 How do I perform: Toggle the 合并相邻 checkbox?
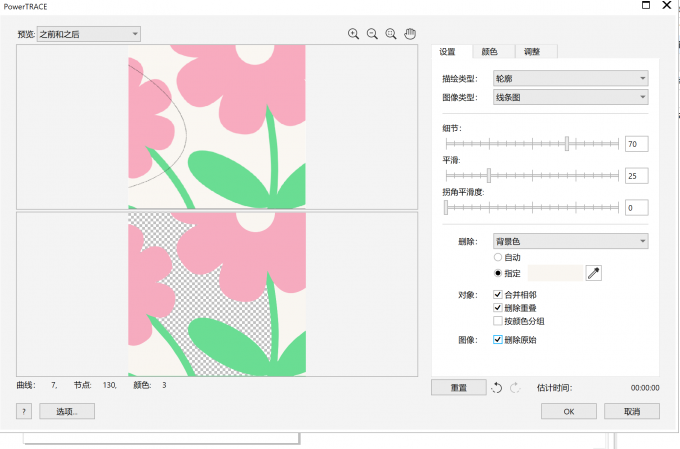(x=498, y=295)
